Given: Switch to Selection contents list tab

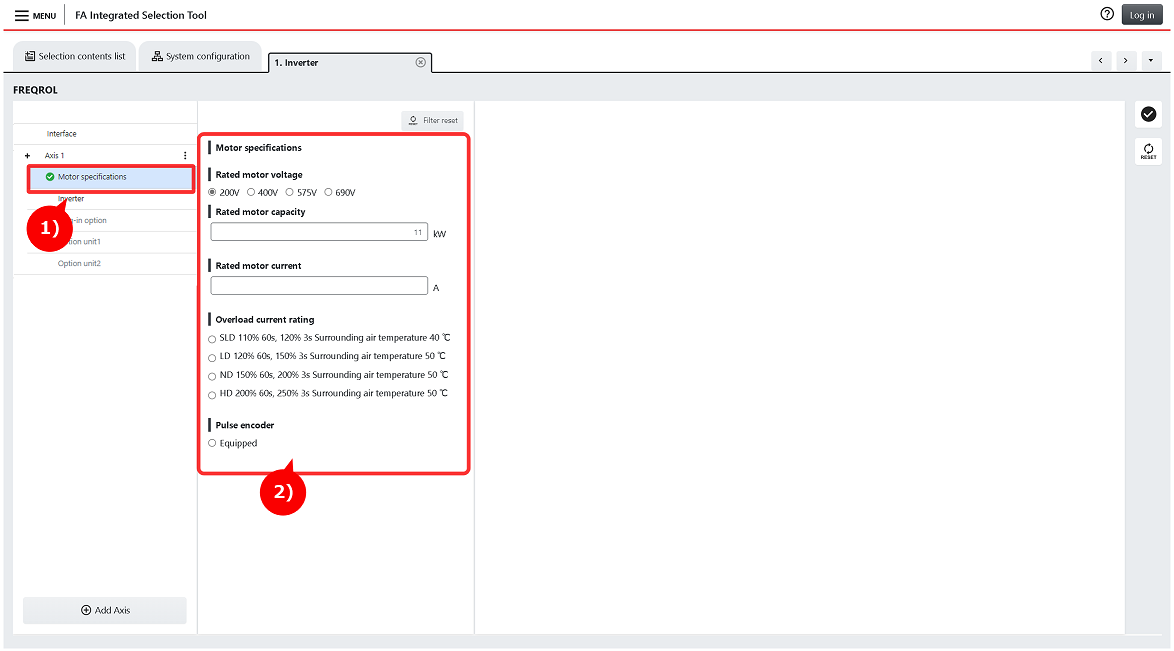Looking at the screenshot, I should click(x=75, y=56).
